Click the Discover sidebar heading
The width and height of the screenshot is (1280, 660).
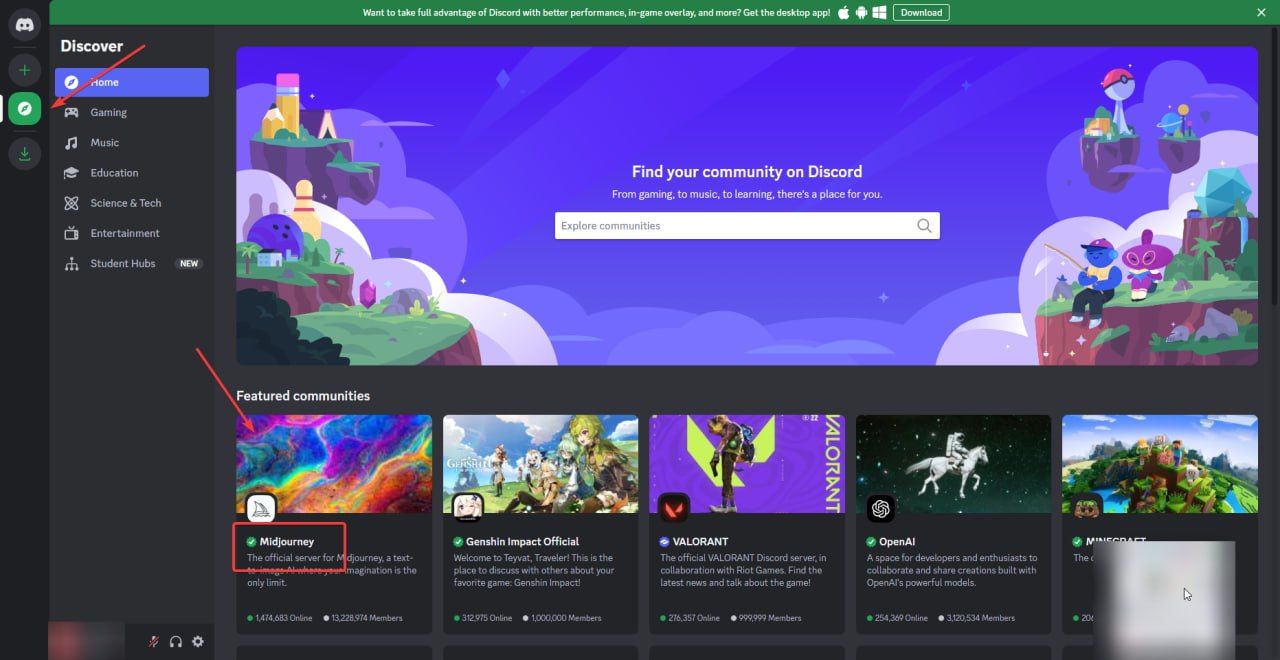[x=92, y=46]
